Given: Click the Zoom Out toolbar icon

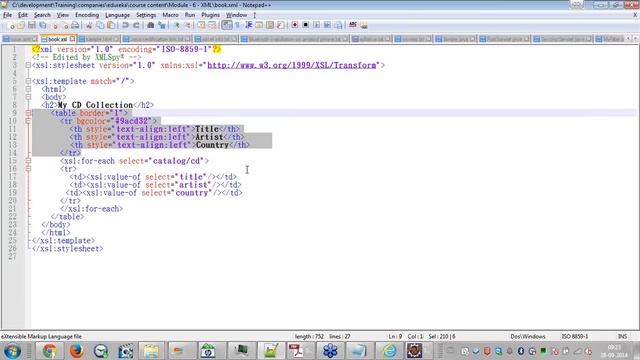Looking at the screenshot, I should pos(188,25).
